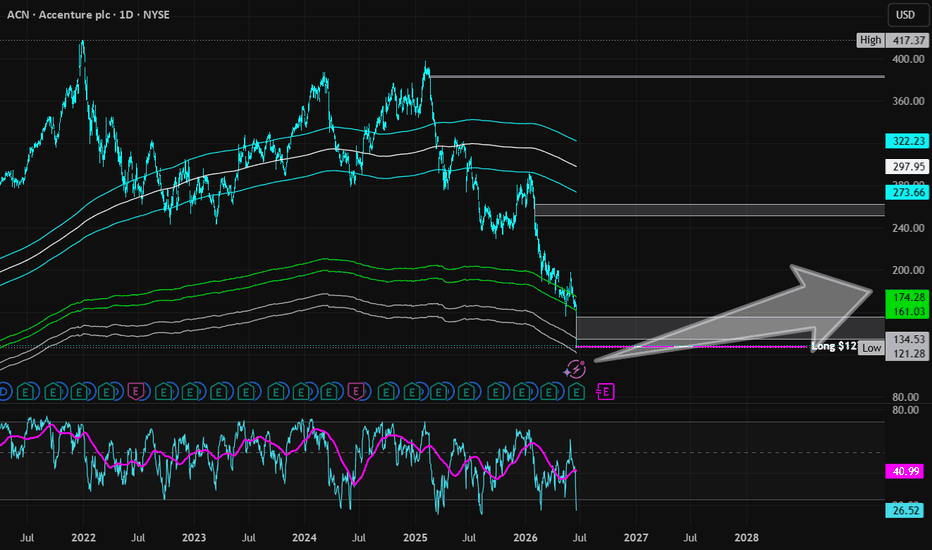This screenshot has width=932, height=550.
Task: Select the magenta dotted long entry line
Action: pyautogui.click(x=692, y=346)
